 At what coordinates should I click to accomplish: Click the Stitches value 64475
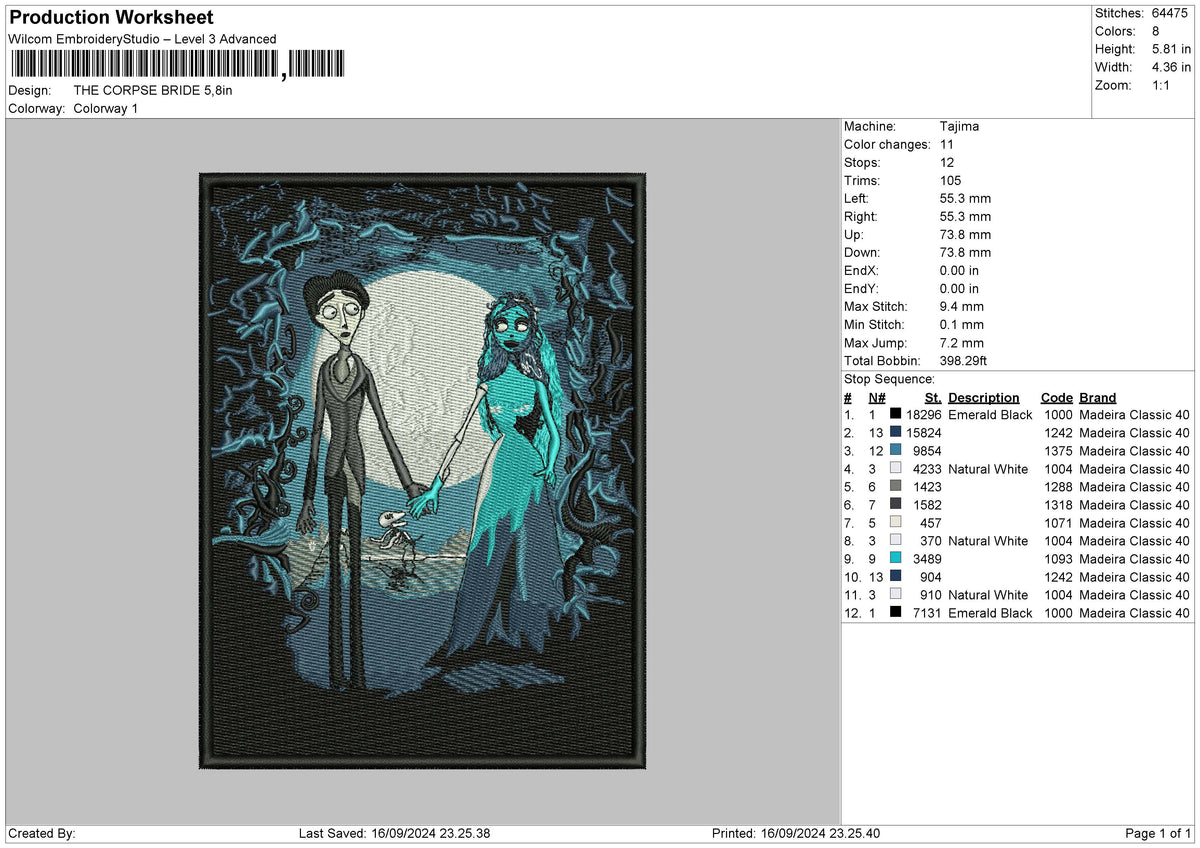[x=1171, y=13]
